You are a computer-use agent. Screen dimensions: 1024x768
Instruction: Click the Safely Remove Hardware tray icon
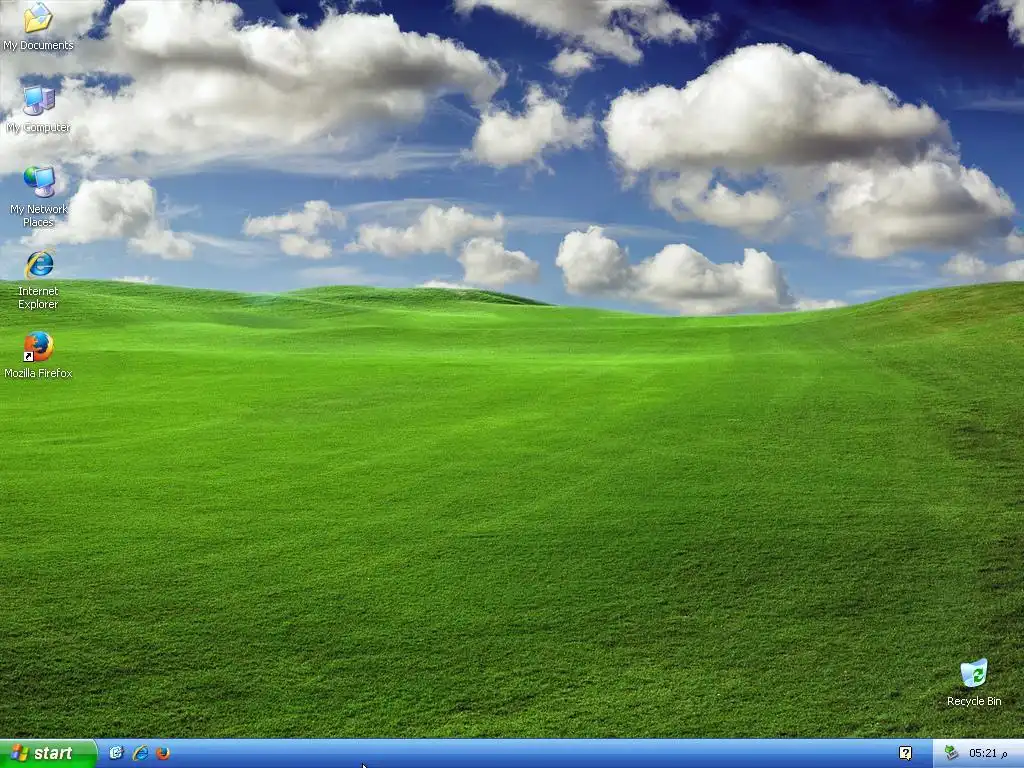(951, 753)
